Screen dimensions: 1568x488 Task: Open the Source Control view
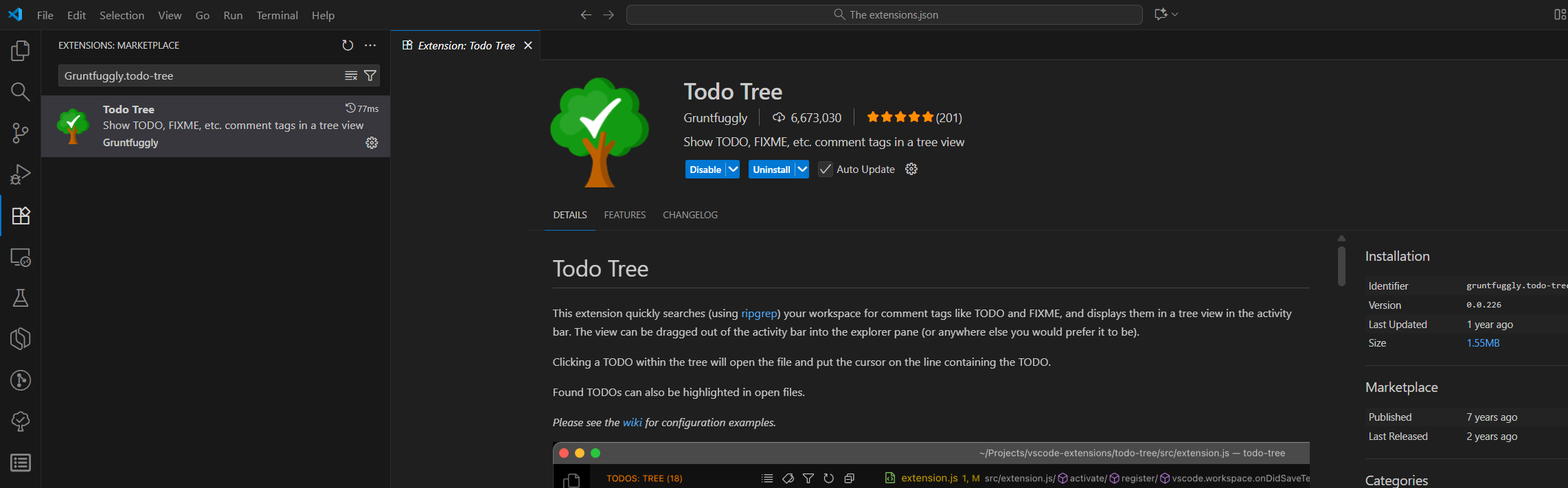[x=21, y=133]
